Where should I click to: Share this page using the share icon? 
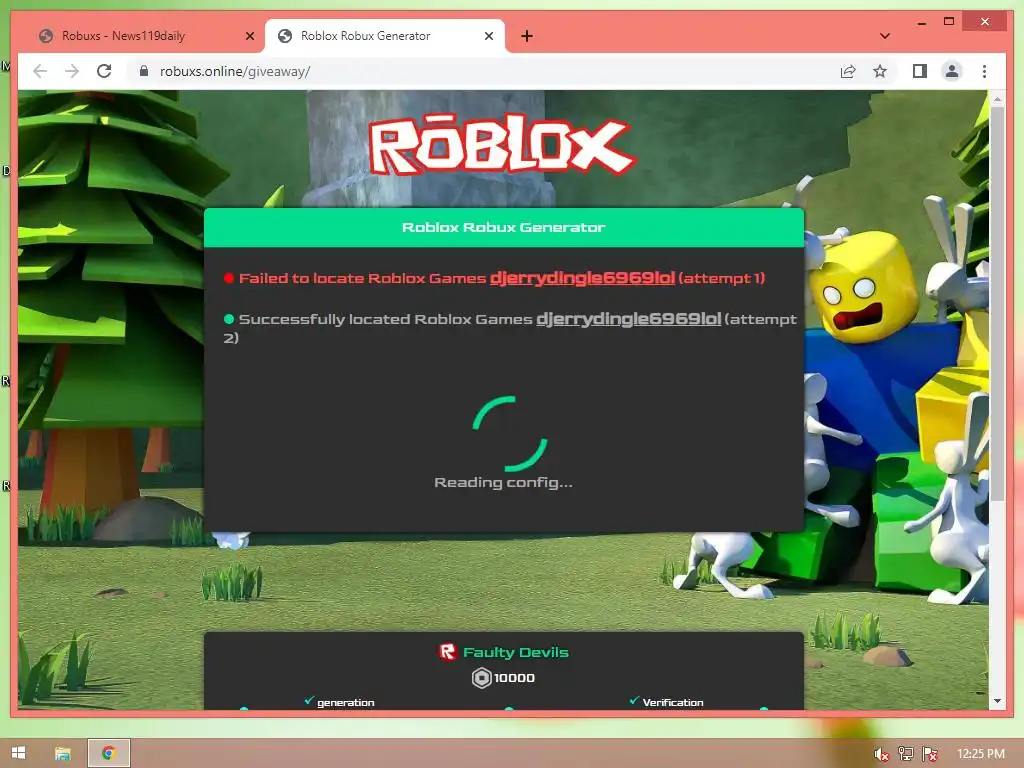tap(848, 71)
